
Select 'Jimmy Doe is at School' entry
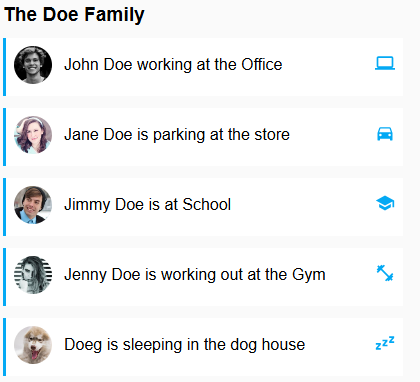[x=147, y=204]
